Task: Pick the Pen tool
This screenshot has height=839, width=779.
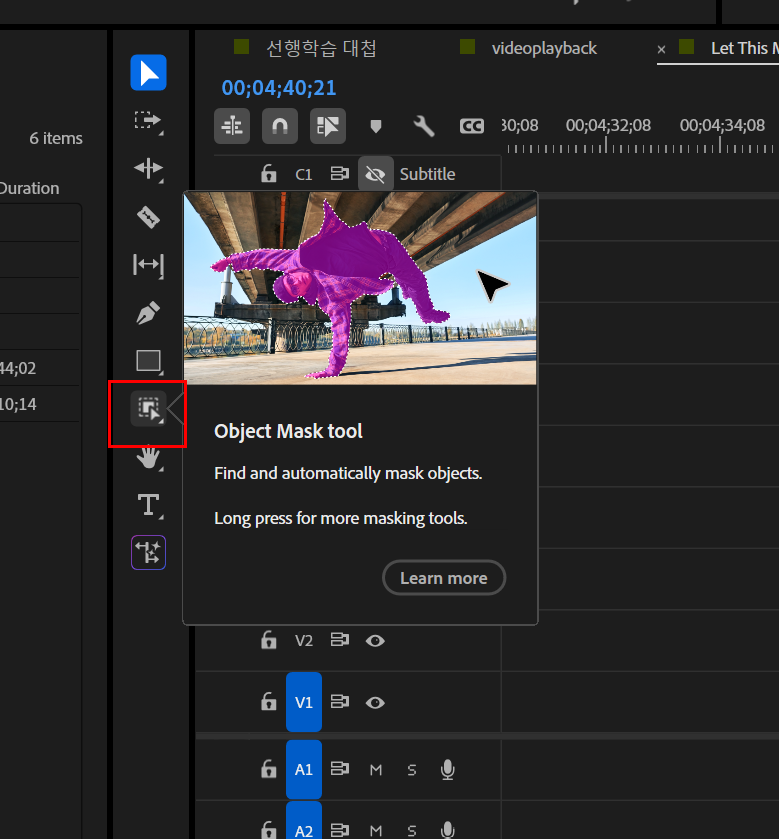Action: pyautogui.click(x=148, y=313)
